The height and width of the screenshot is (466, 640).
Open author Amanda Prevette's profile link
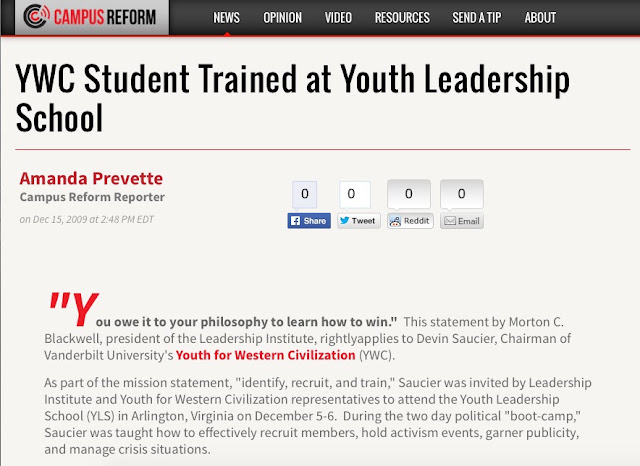91,178
